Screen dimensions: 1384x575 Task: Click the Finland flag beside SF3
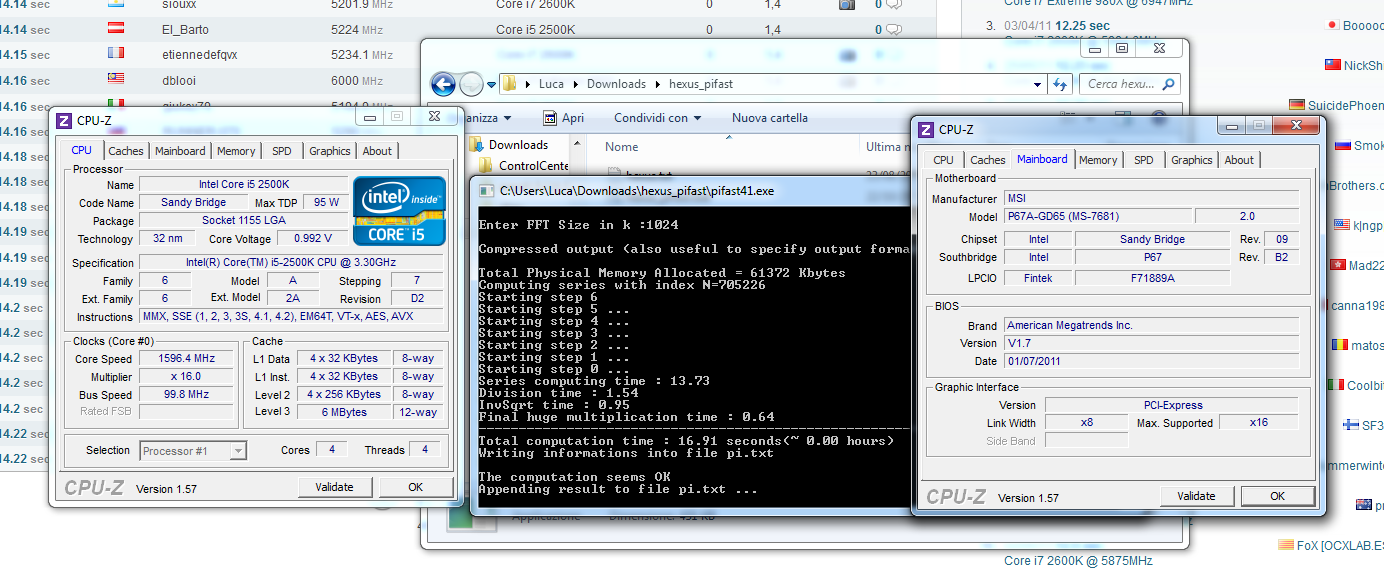click(x=1349, y=425)
